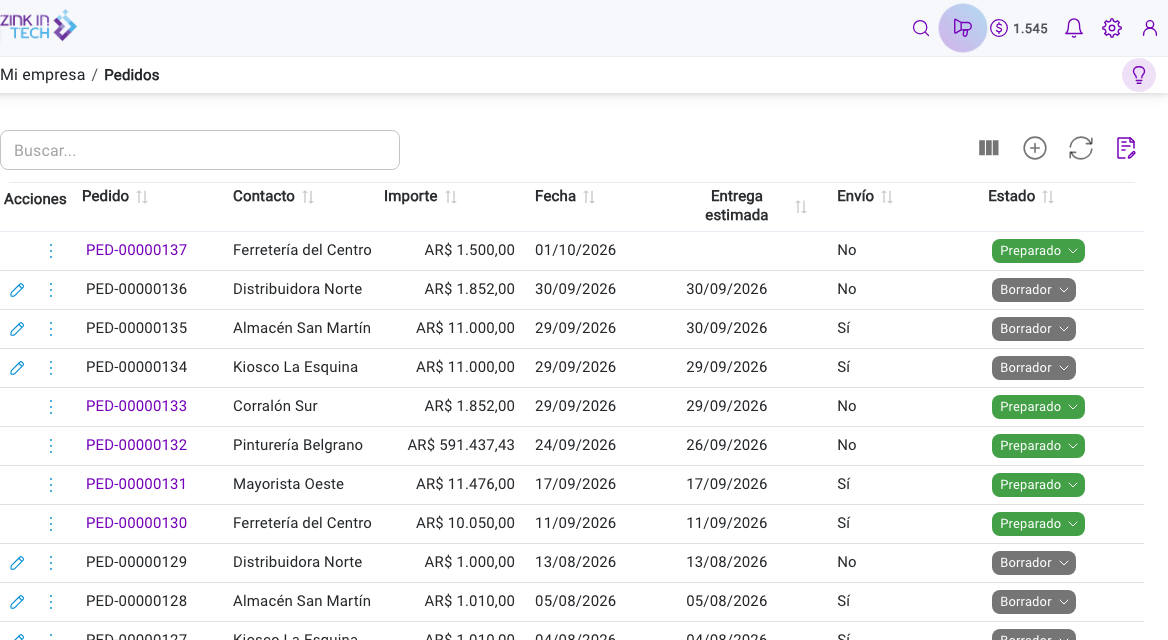Open order link PED-00000137
This screenshot has width=1168, height=640.
[136, 250]
